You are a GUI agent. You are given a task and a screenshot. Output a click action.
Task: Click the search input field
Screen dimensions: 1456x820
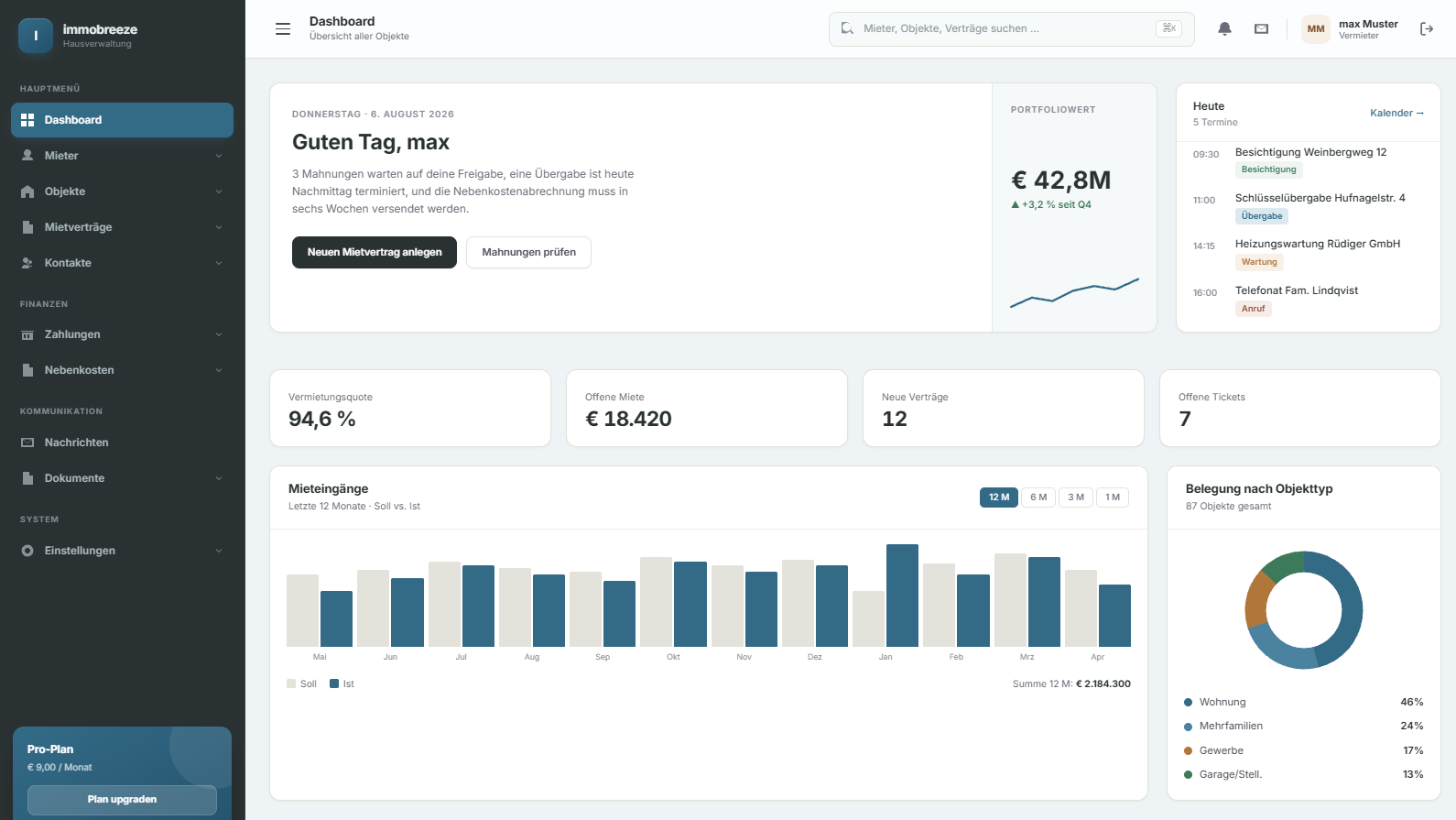[x=1012, y=28]
